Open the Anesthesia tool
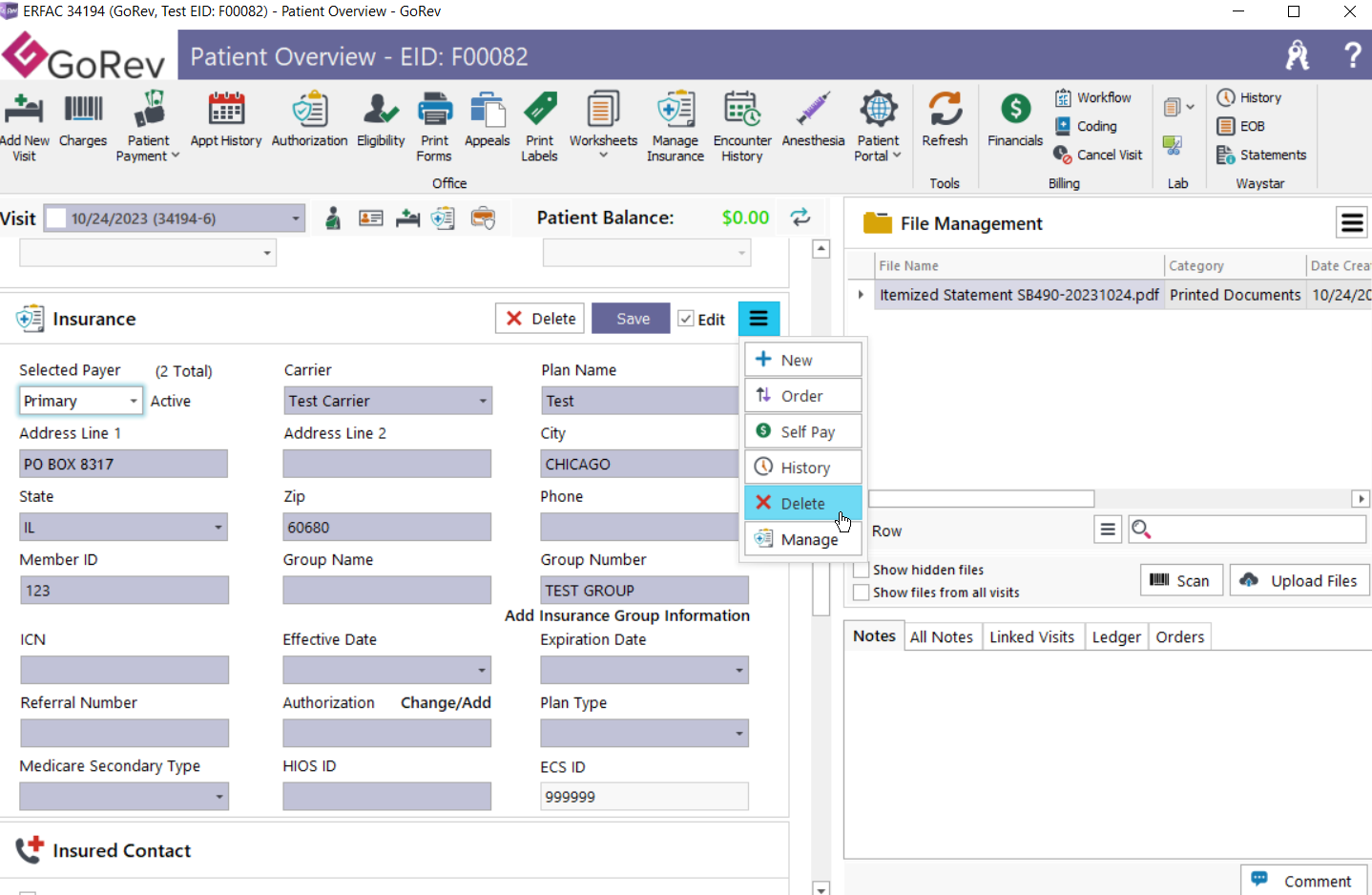The image size is (1372, 895). click(813, 124)
